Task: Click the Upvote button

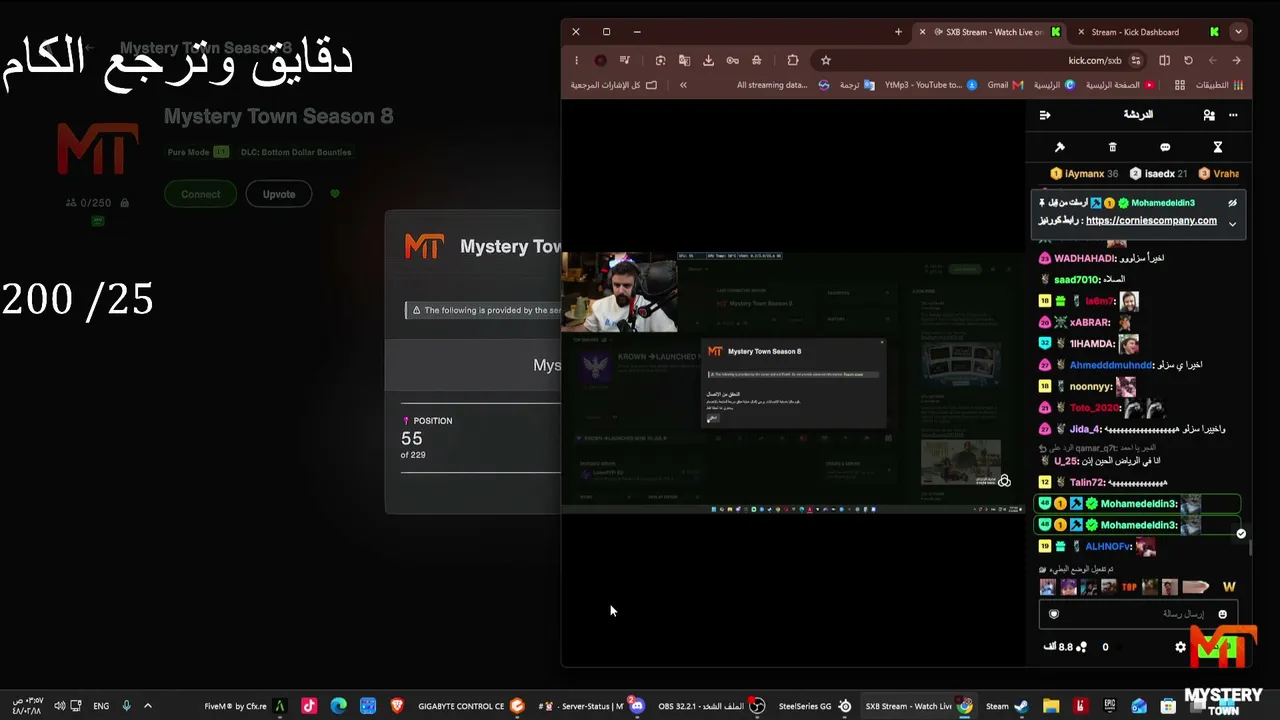Action: [x=279, y=194]
